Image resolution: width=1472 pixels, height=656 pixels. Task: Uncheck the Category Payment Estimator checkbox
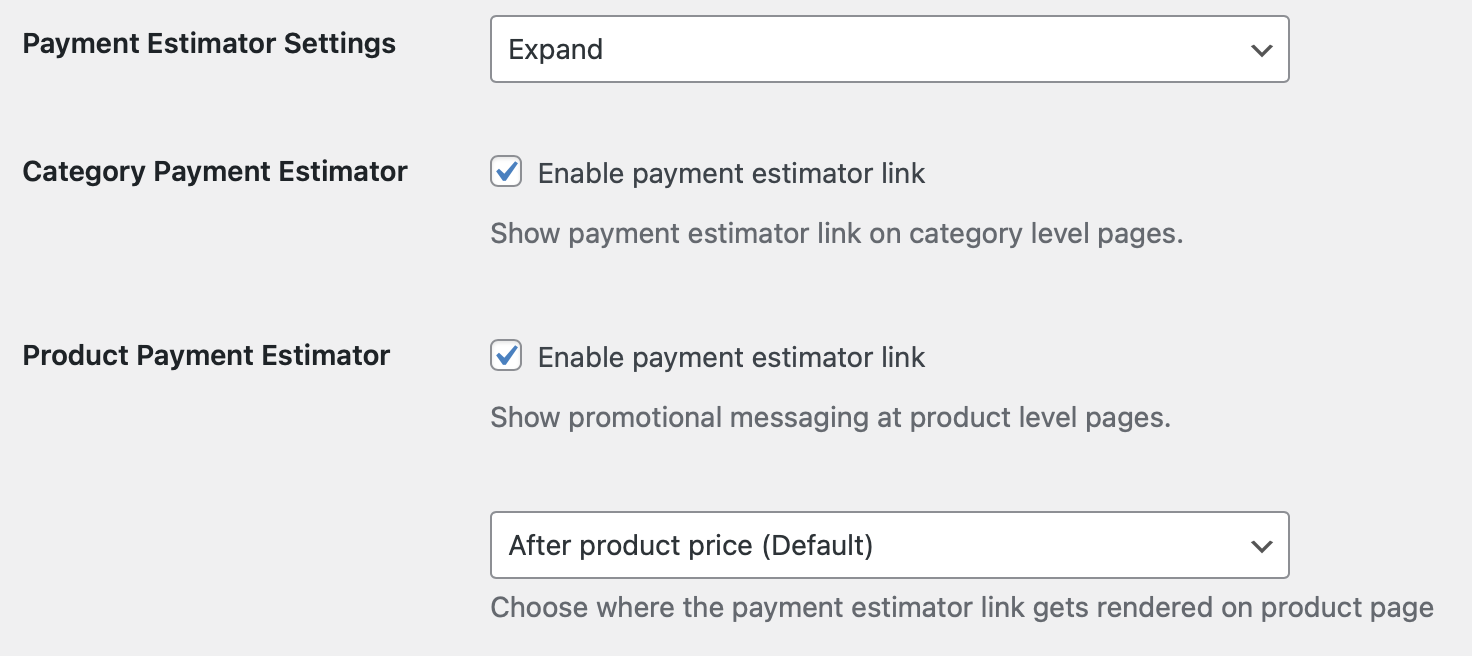tap(506, 172)
